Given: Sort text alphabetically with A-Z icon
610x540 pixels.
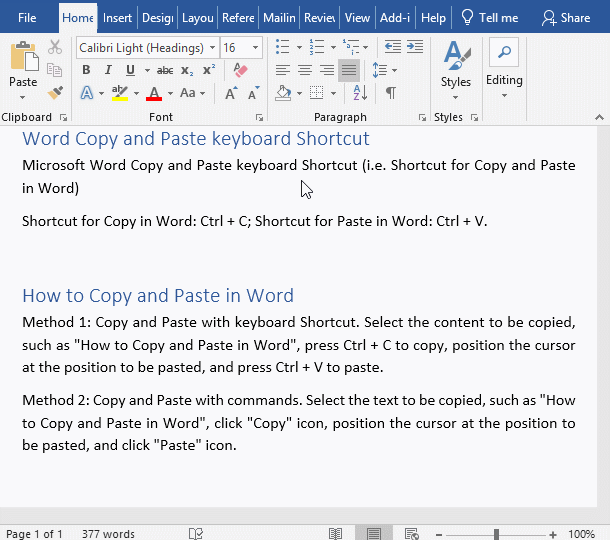Looking at the screenshot, I should pos(360,93).
